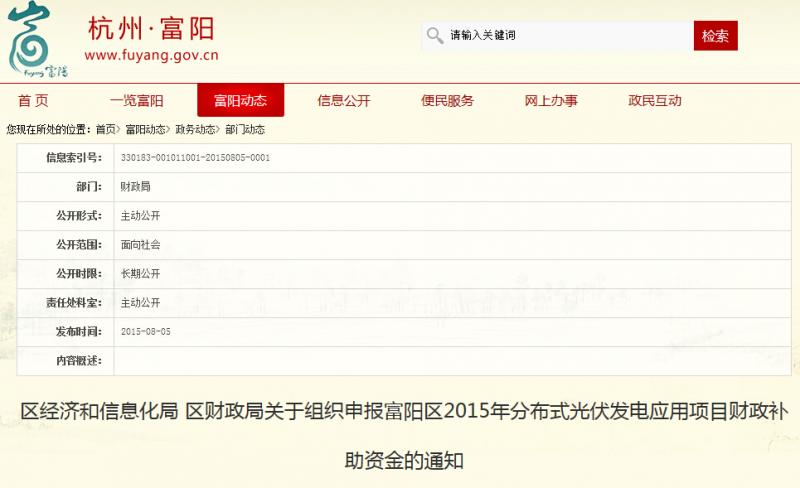Go to the 一览富阳 navigation tab

pos(136,101)
